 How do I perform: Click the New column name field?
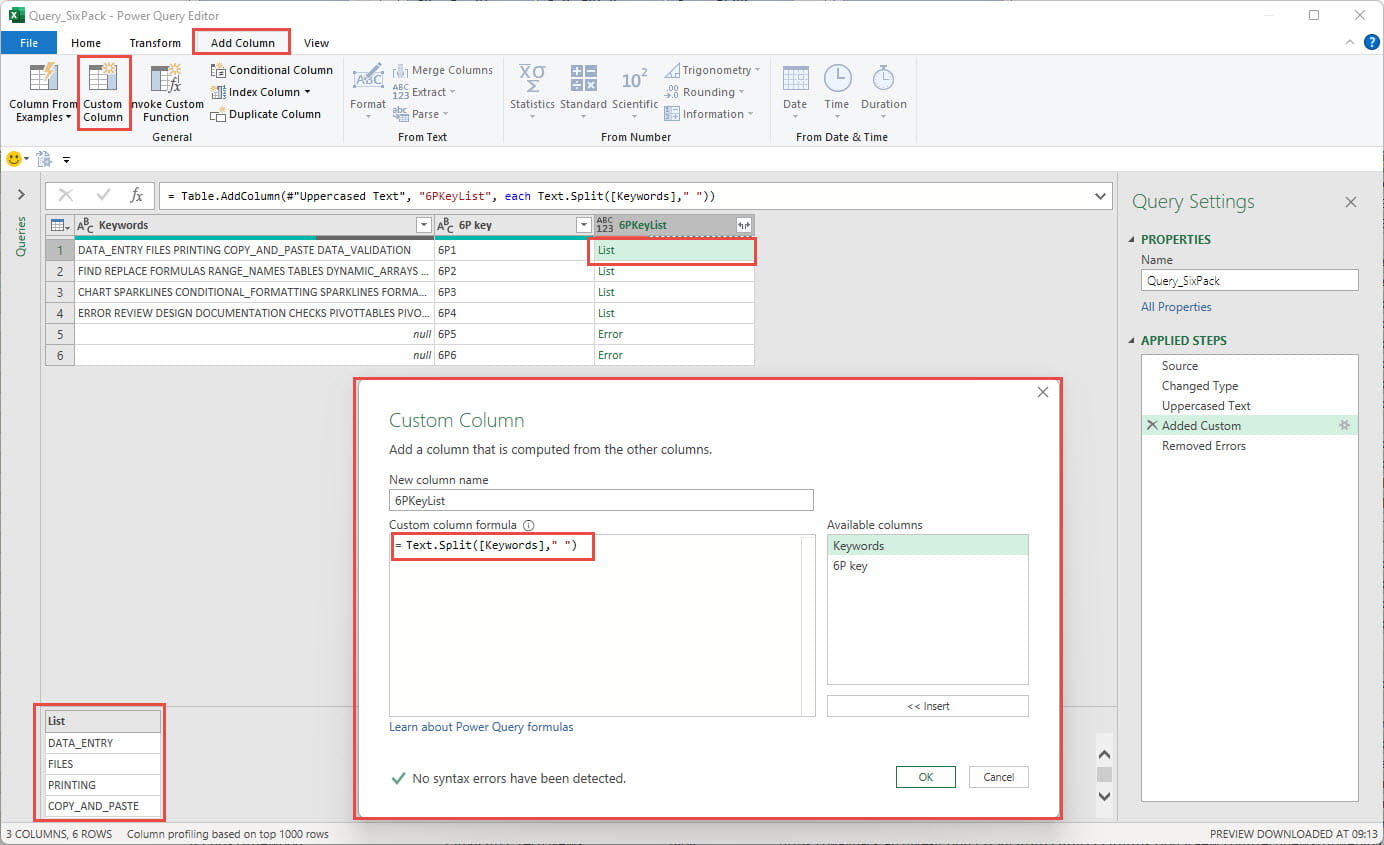pyautogui.click(x=601, y=500)
